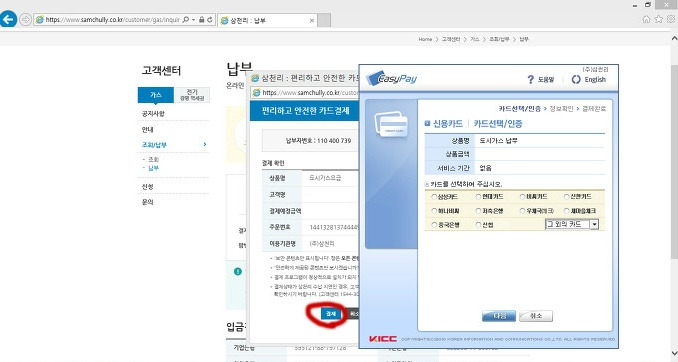
Task: Open 조회/납부 in the sidebar menu
Action: [154, 145]
